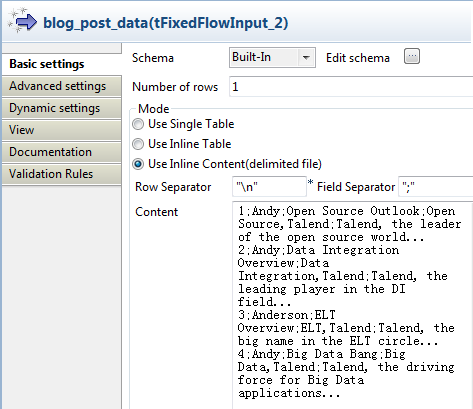Image resolution: width=473 pixels, height=409 pixels.
Task: Switch to the Dynamic settings tab
Action: point(62,108)
